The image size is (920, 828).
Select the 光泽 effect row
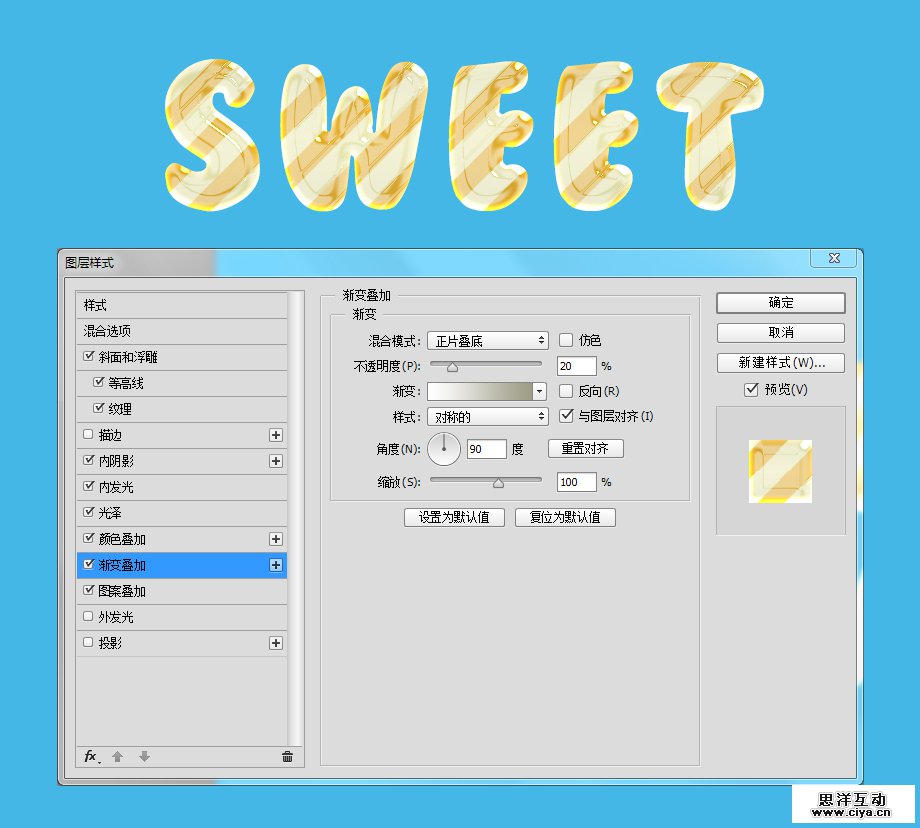pyautogui.click(x=182, y=513)
